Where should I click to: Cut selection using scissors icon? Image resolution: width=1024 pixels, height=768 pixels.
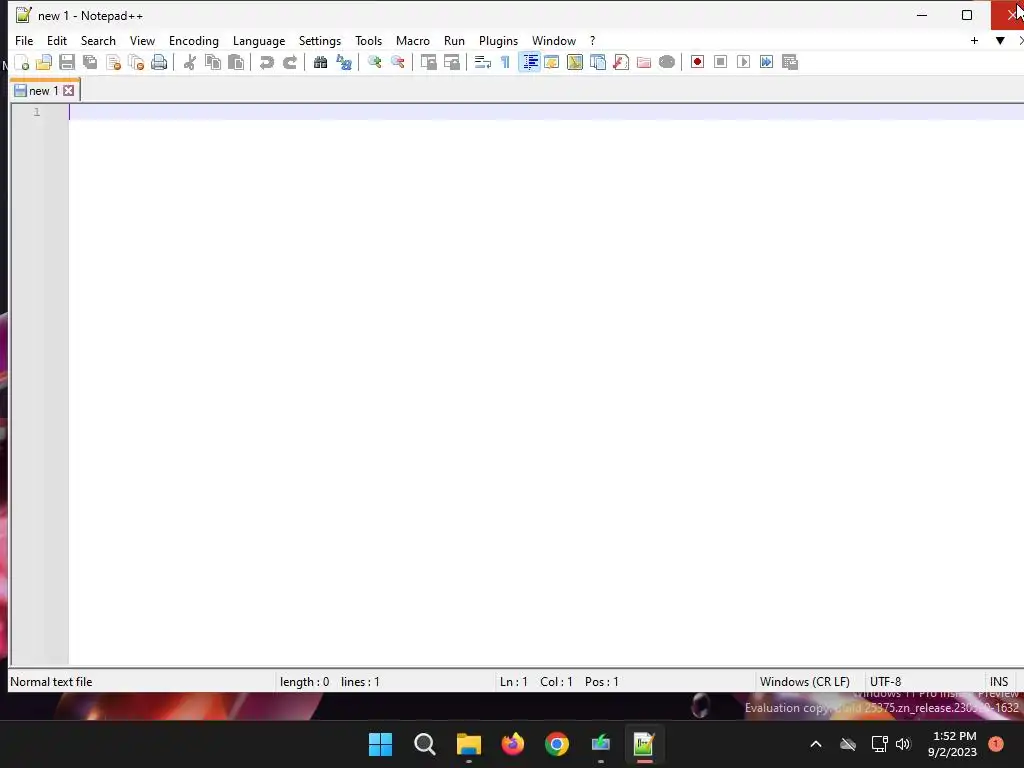[189, 62]
